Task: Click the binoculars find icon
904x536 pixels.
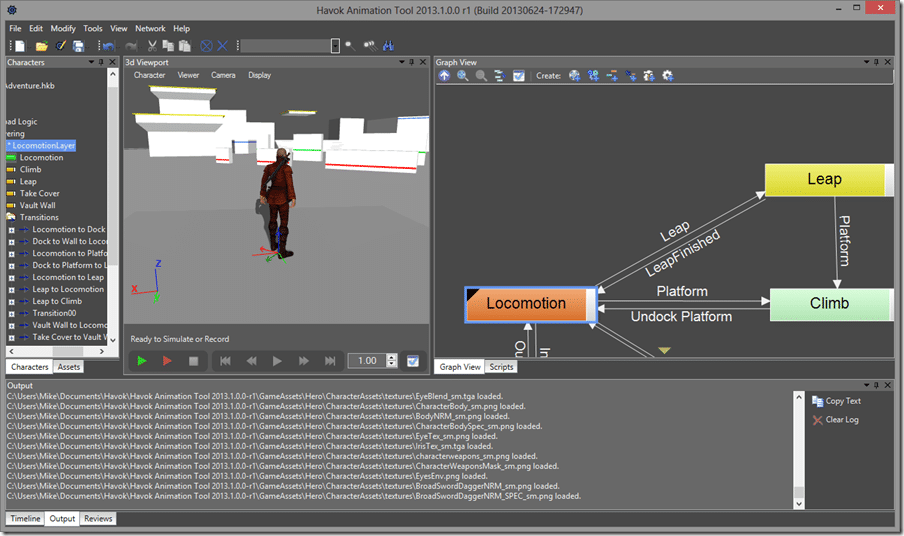Action: tap(388, 46)
